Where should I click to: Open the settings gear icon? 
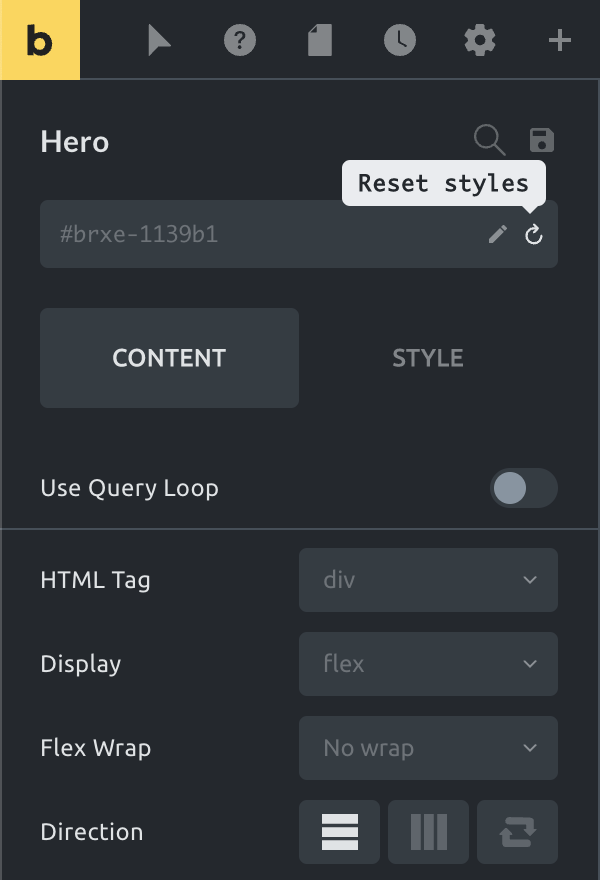point(480,40)
